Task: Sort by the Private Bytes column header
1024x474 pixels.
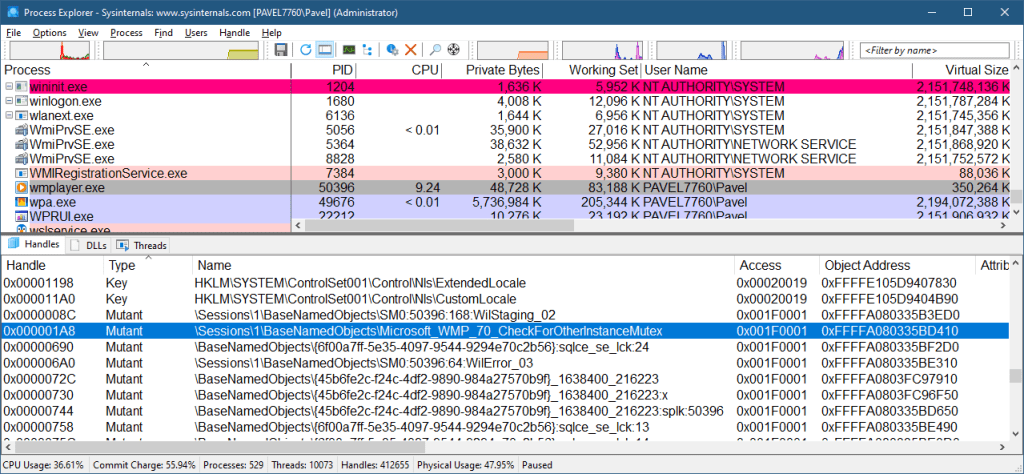Action: click(x=492, y=70)
